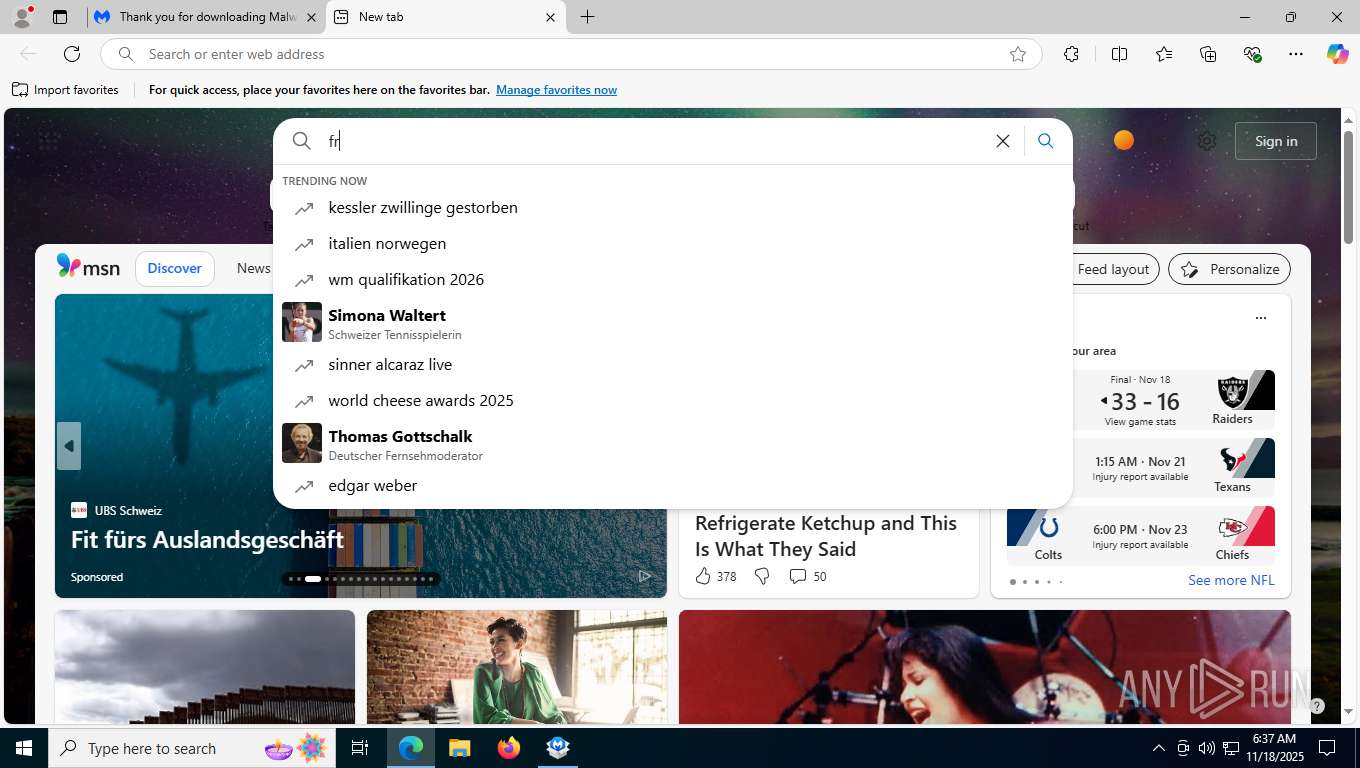Select suggestion world cheese awards 2025
Image resolution: width=1360 pixels, height=768 pixels.
click(x=672, y=401)
